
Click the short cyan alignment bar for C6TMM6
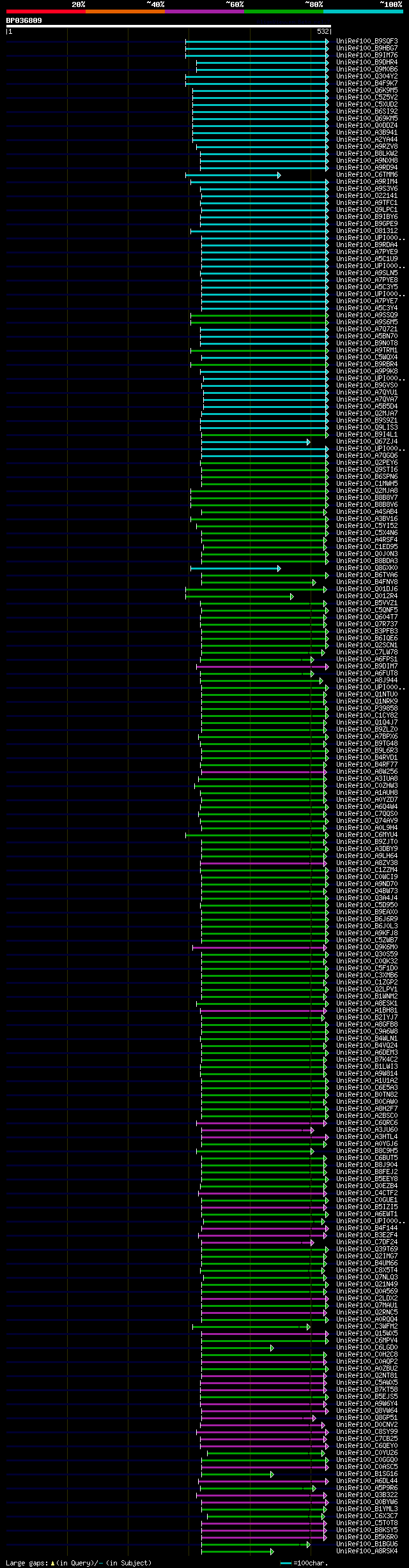(x=233, y=175)
